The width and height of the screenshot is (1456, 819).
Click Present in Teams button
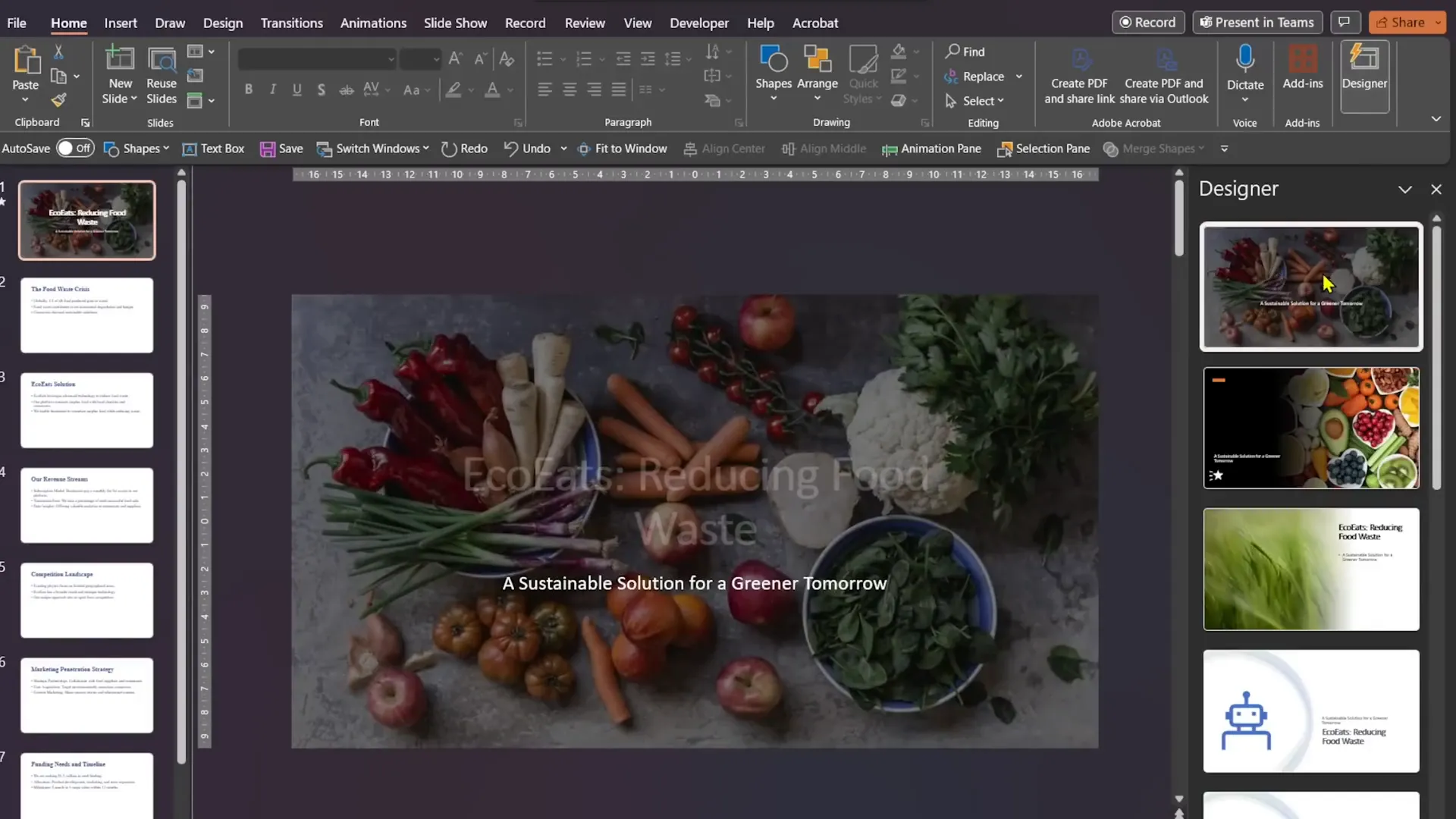point(1257,22)
